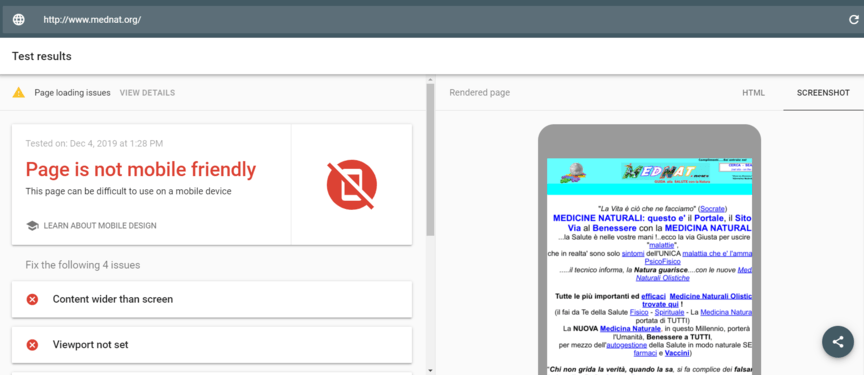Image resolution: width=864 pixels, height=375 pixels.
Task: Click the globe icon beside the URL
Action: (19, 20)
